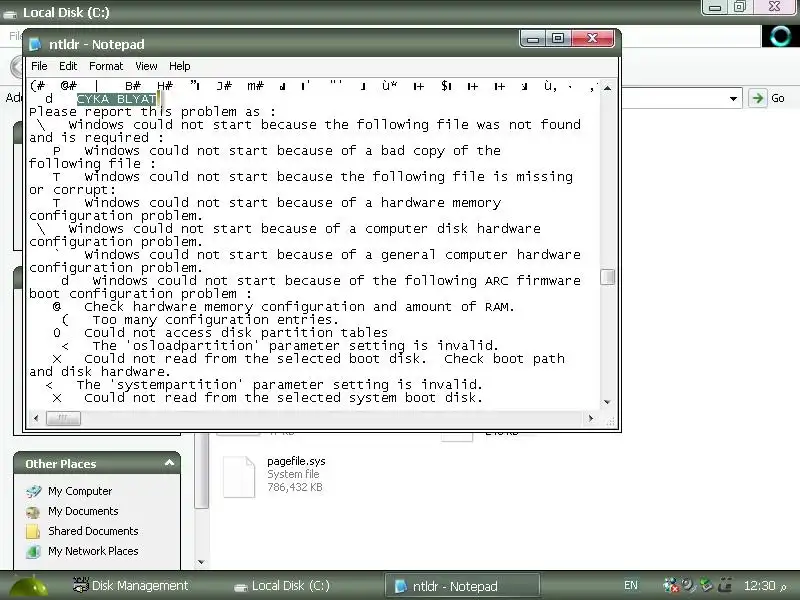Click the Notepad vertical scrollbar down arrow
The width and height of the screenshot is (800, 600).
pyautogui.click(x=607, y=402)
